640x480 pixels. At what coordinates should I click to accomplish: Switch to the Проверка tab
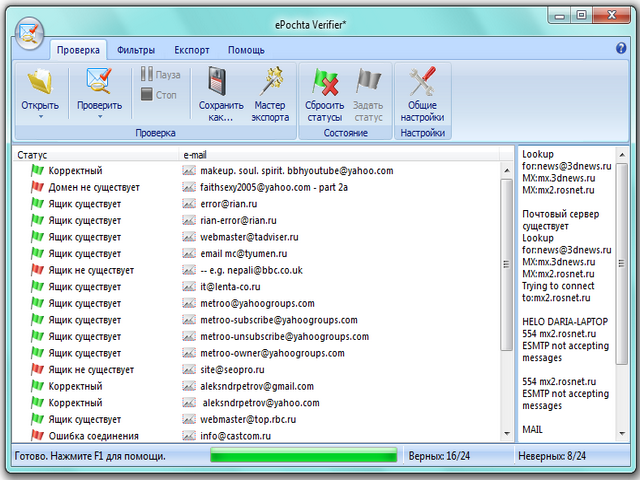pos(78,50)
